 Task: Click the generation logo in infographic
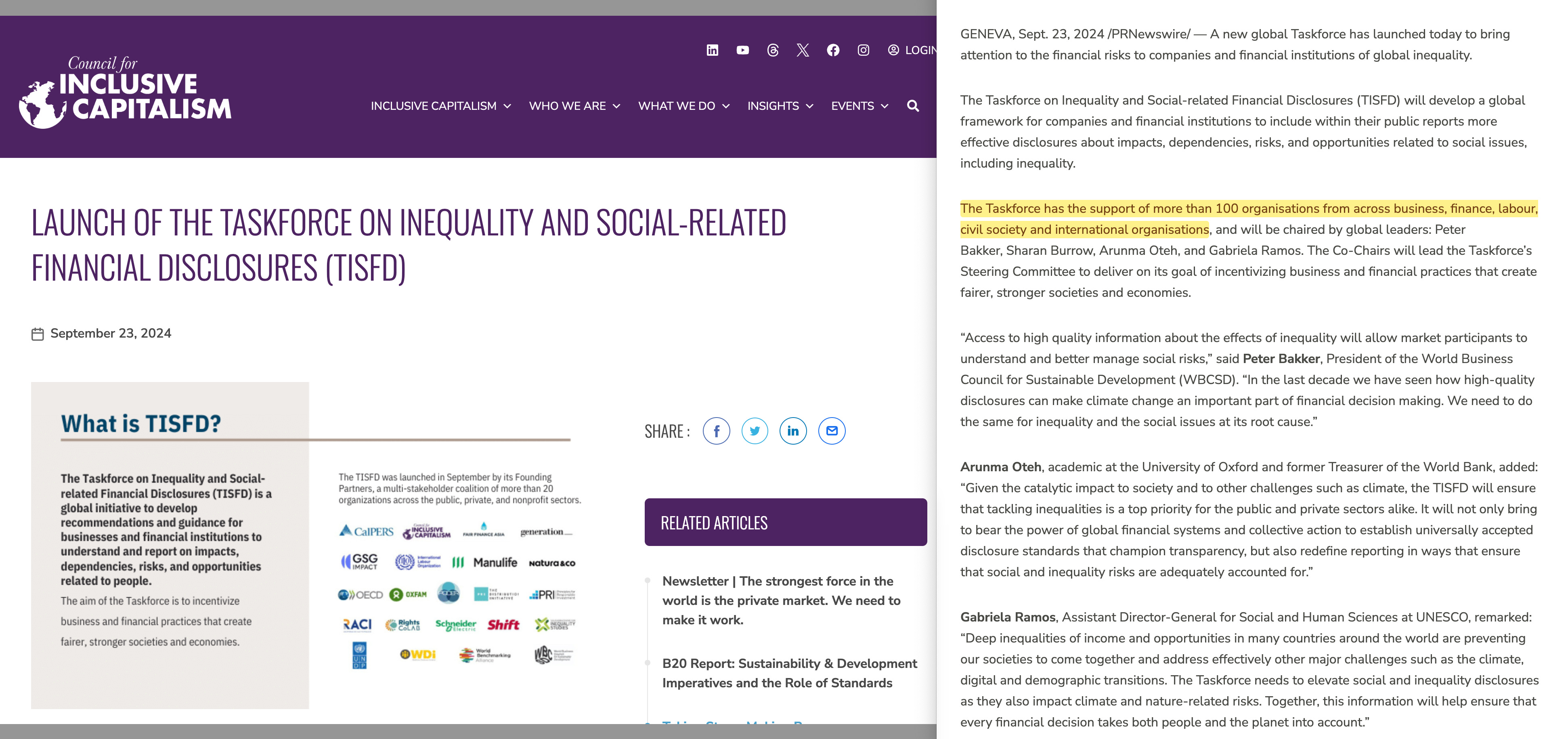click(x=546, y=531)
